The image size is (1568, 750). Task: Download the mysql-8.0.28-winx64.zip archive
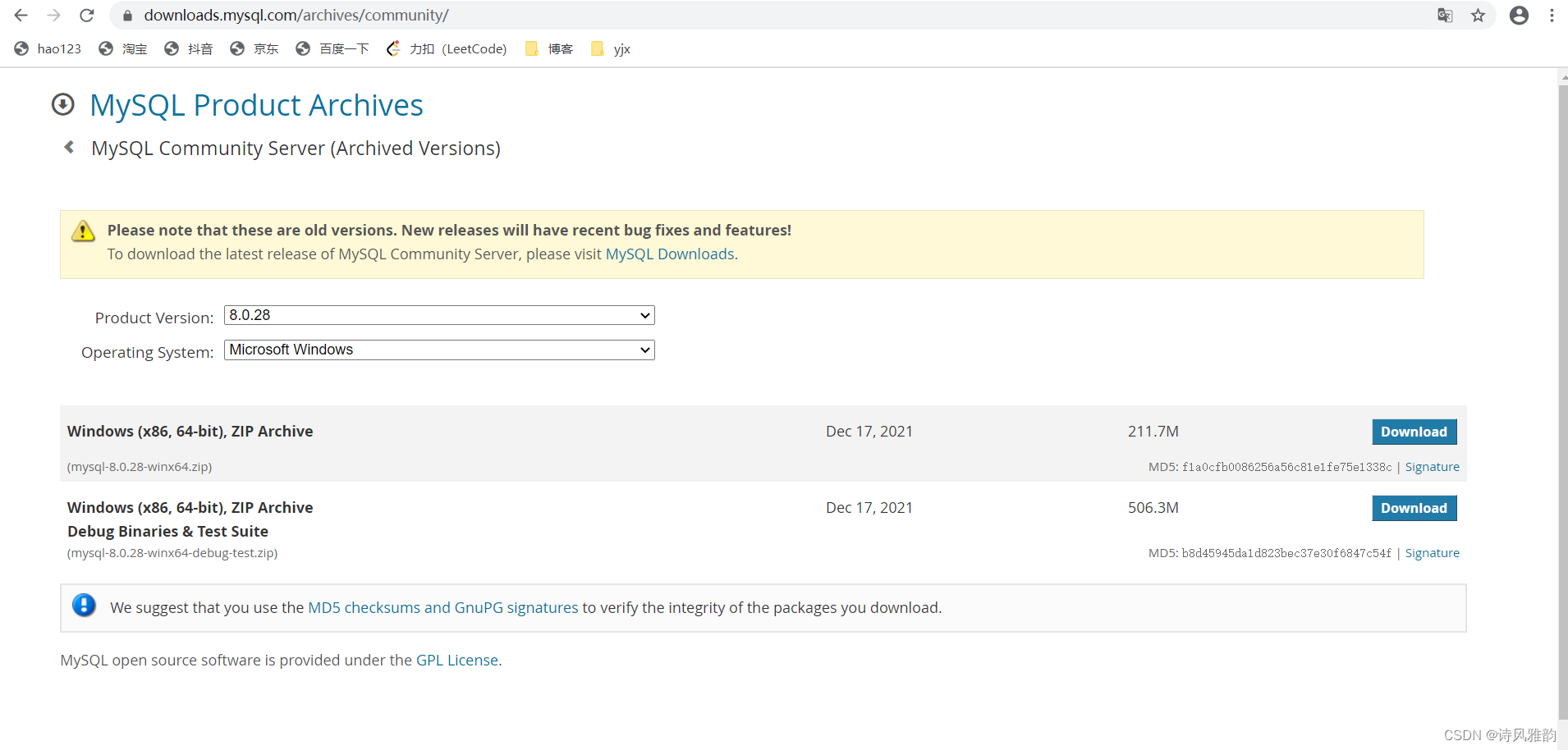[1414, 432]
